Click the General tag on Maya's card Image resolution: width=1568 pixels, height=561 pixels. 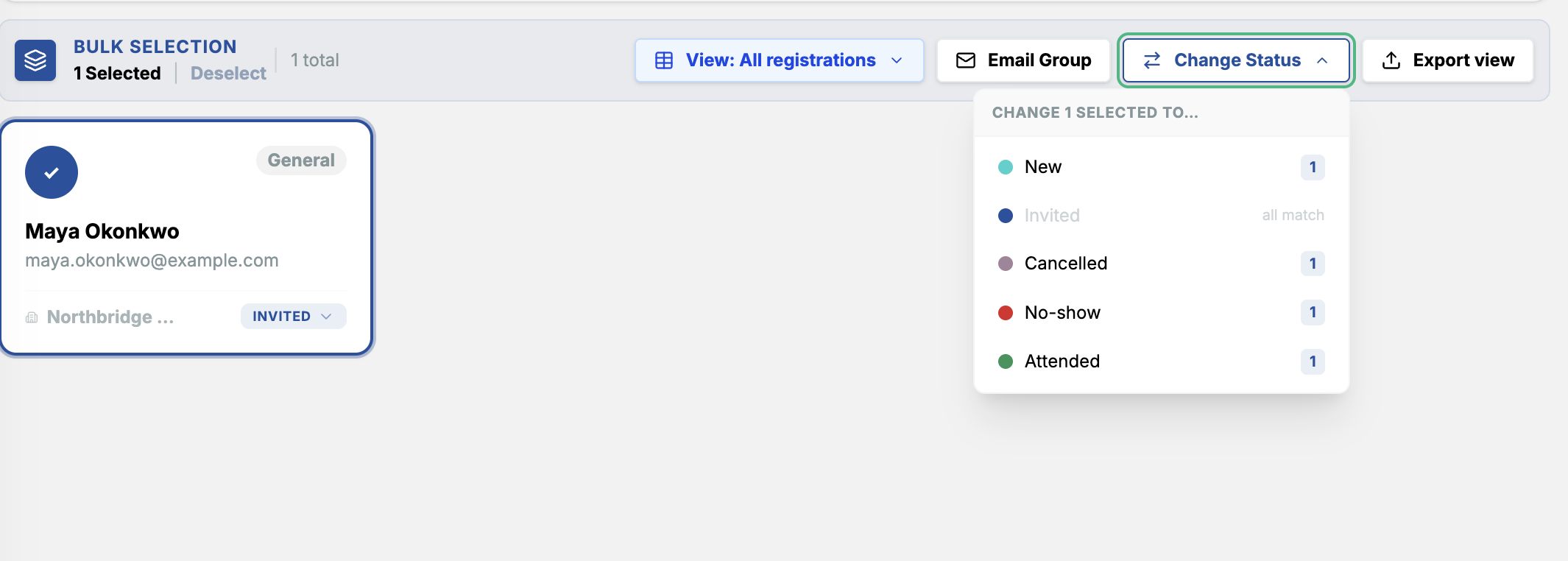click(301, 160)
